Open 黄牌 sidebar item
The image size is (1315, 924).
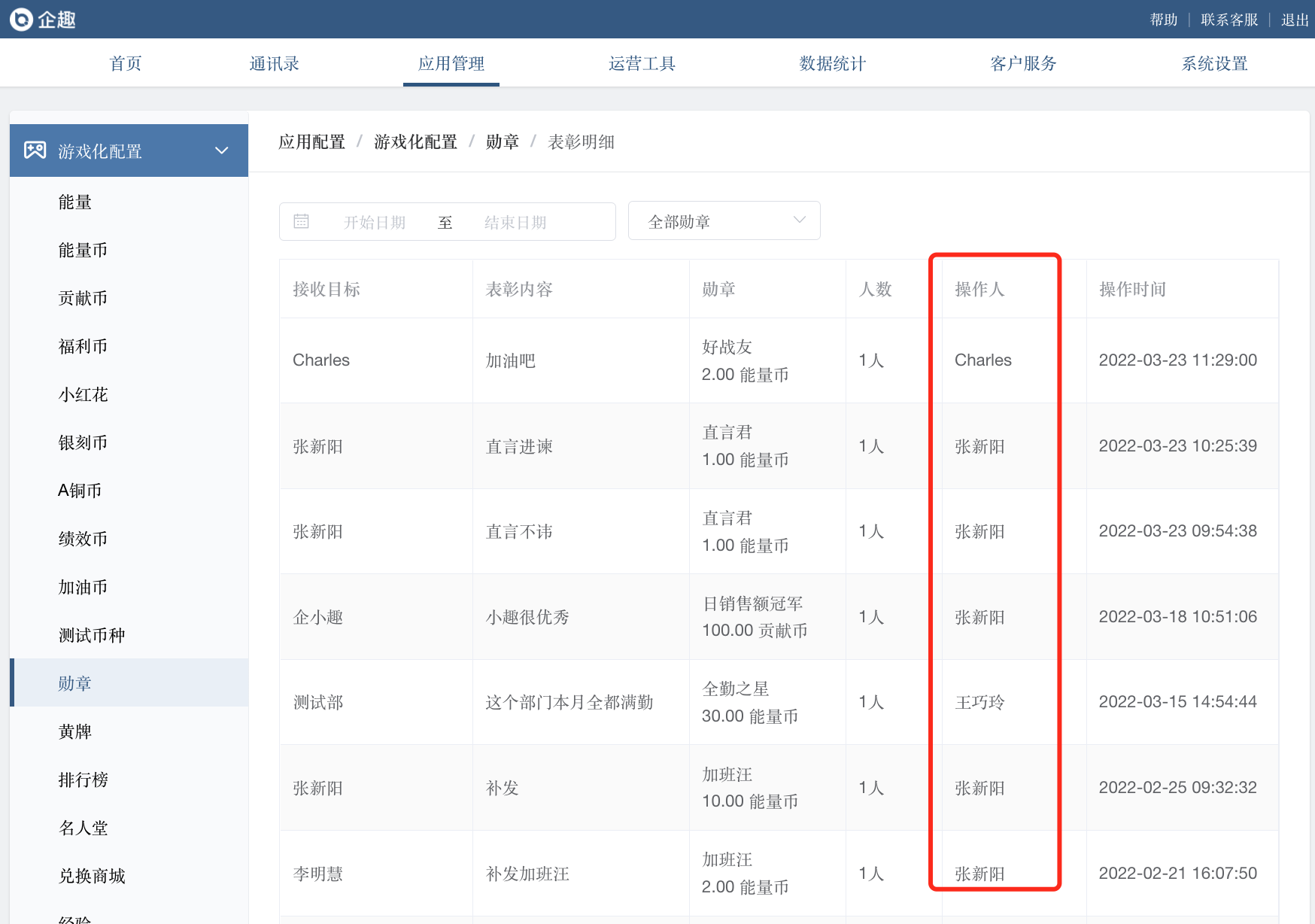coord(129,731)
